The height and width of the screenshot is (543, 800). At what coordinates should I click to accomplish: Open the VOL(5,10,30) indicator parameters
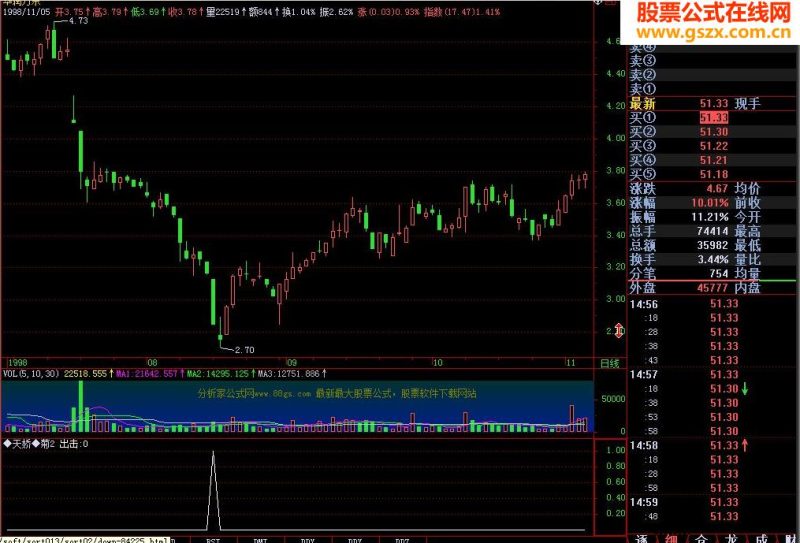[x=31, y=374]
